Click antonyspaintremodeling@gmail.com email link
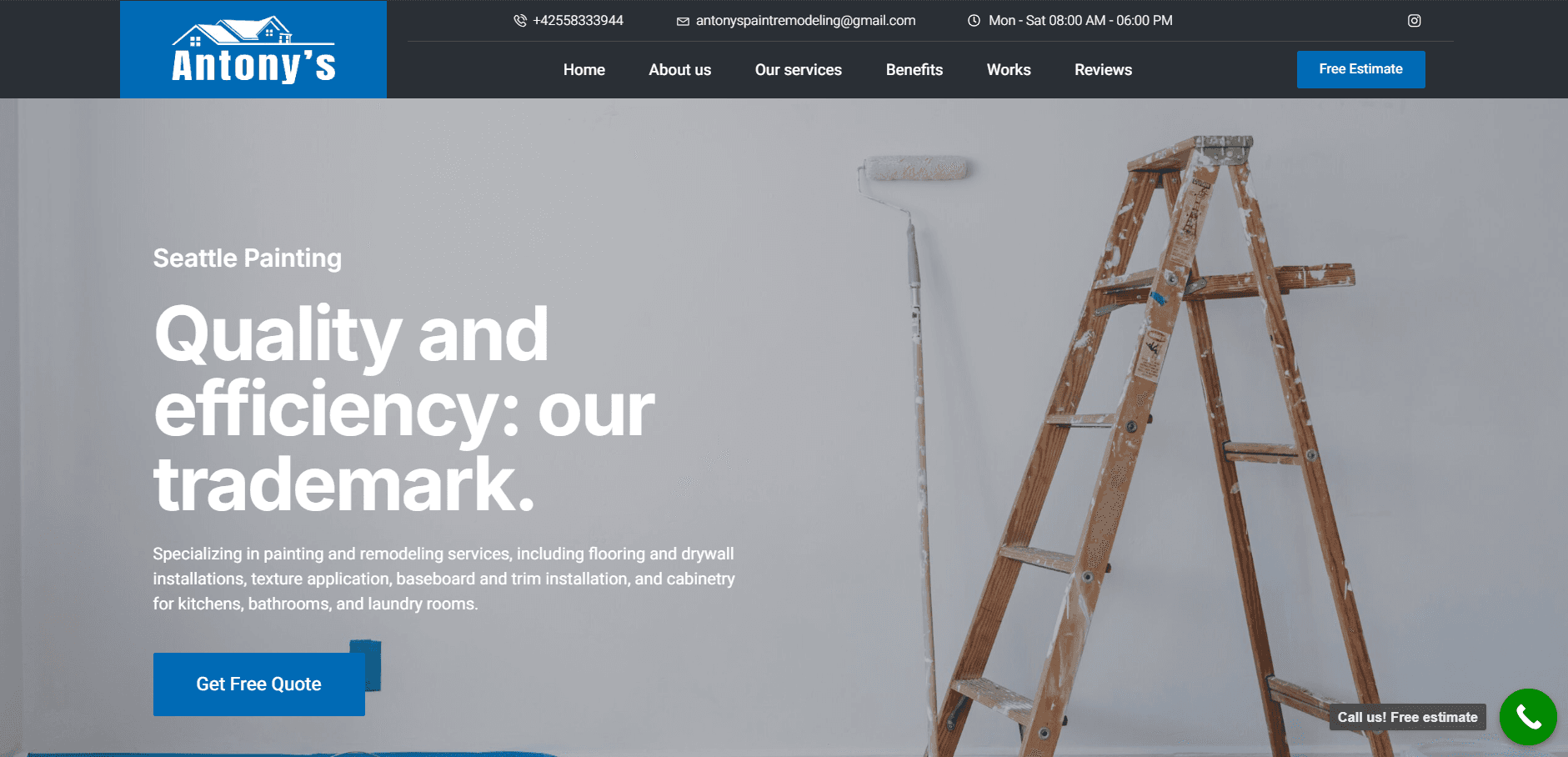Image resolution: width=1568 pixels, height=757 pixels. (x=806, y=21)
